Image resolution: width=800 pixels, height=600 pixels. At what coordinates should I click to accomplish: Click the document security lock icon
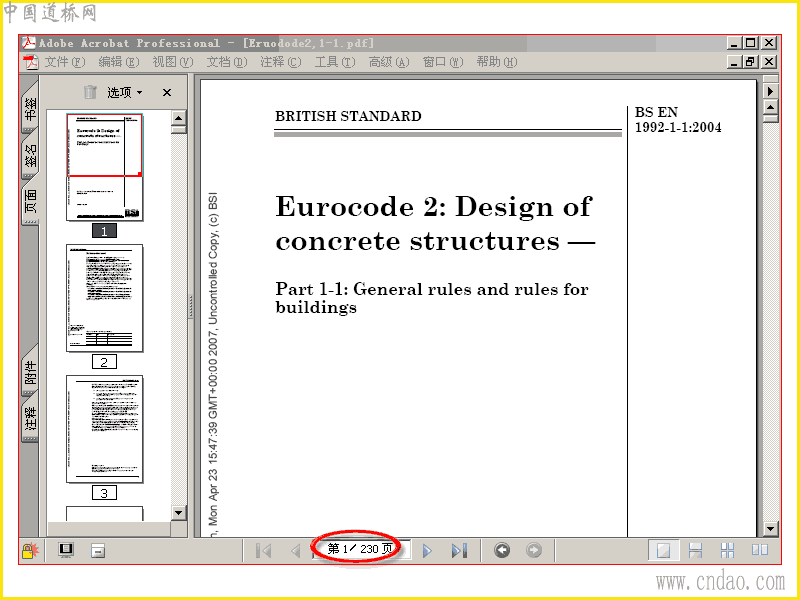pyautogui.click(x=30, y=551)
